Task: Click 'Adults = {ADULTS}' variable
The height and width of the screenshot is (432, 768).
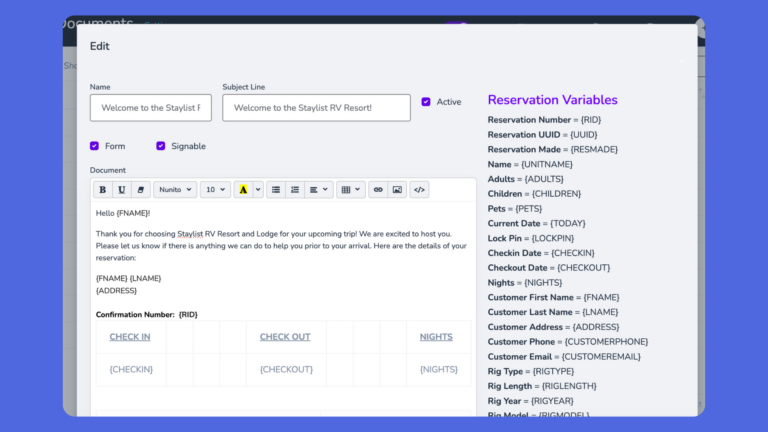Action: [526, 179]
